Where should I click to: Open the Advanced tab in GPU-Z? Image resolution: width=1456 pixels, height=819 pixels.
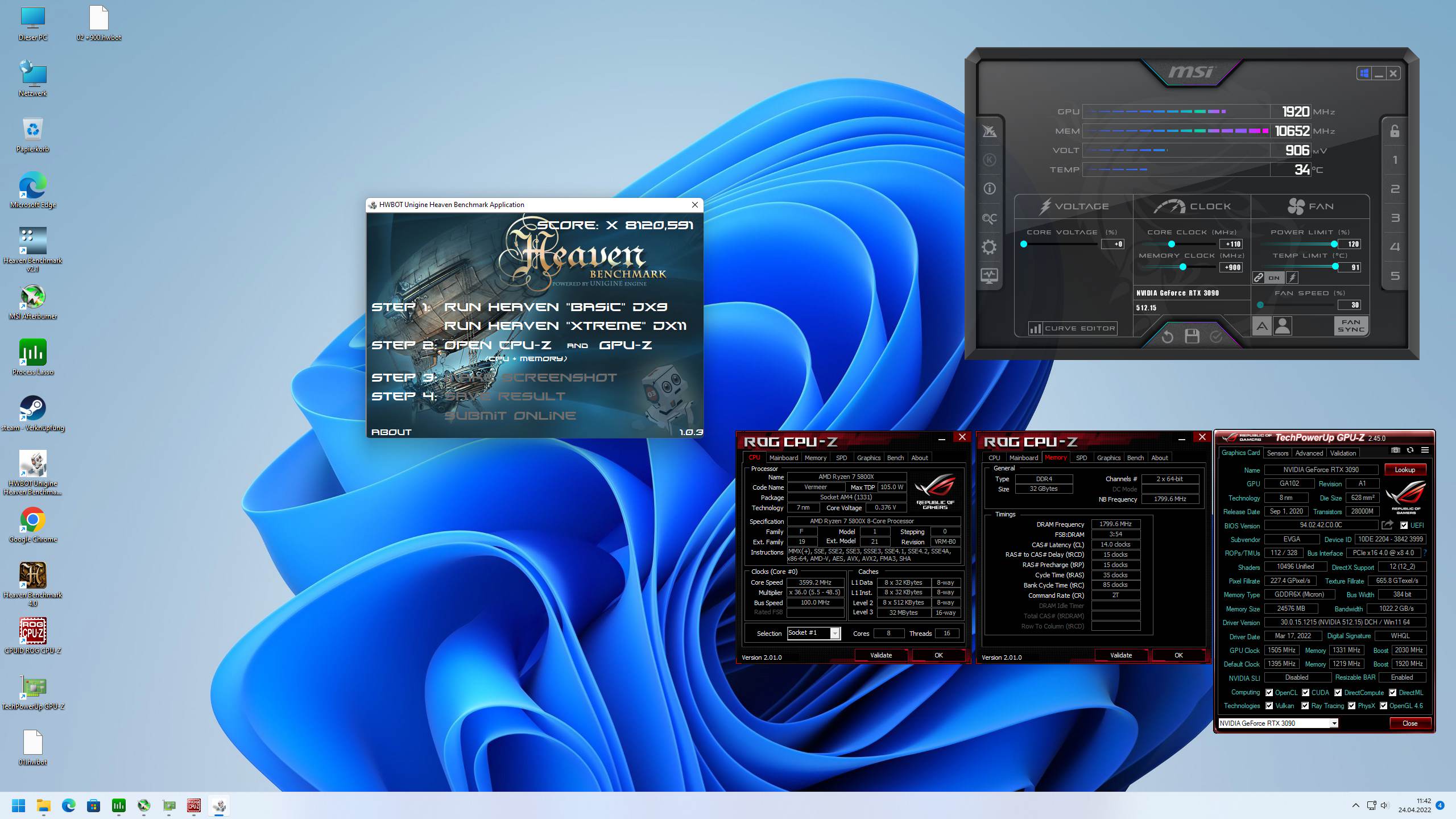point(1309,453)
